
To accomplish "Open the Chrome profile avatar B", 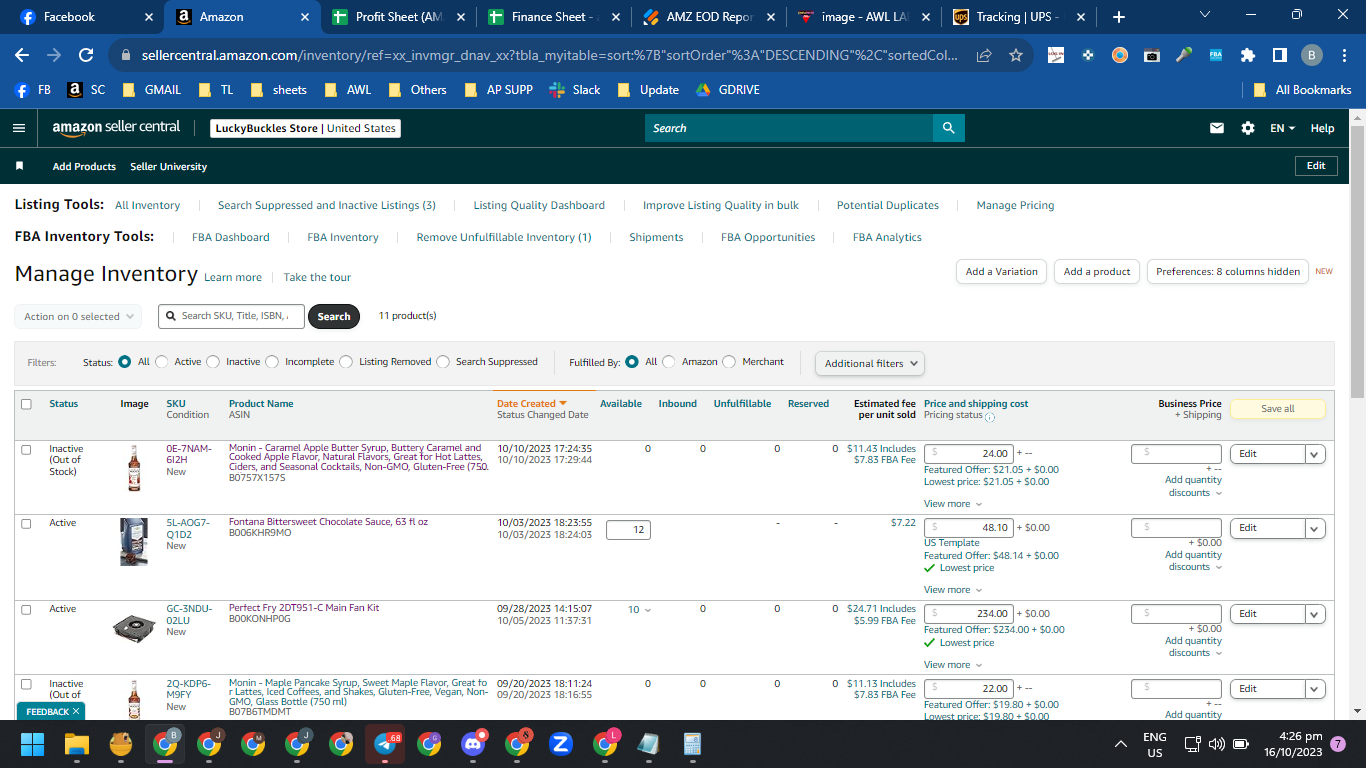I will (1311, 55).
